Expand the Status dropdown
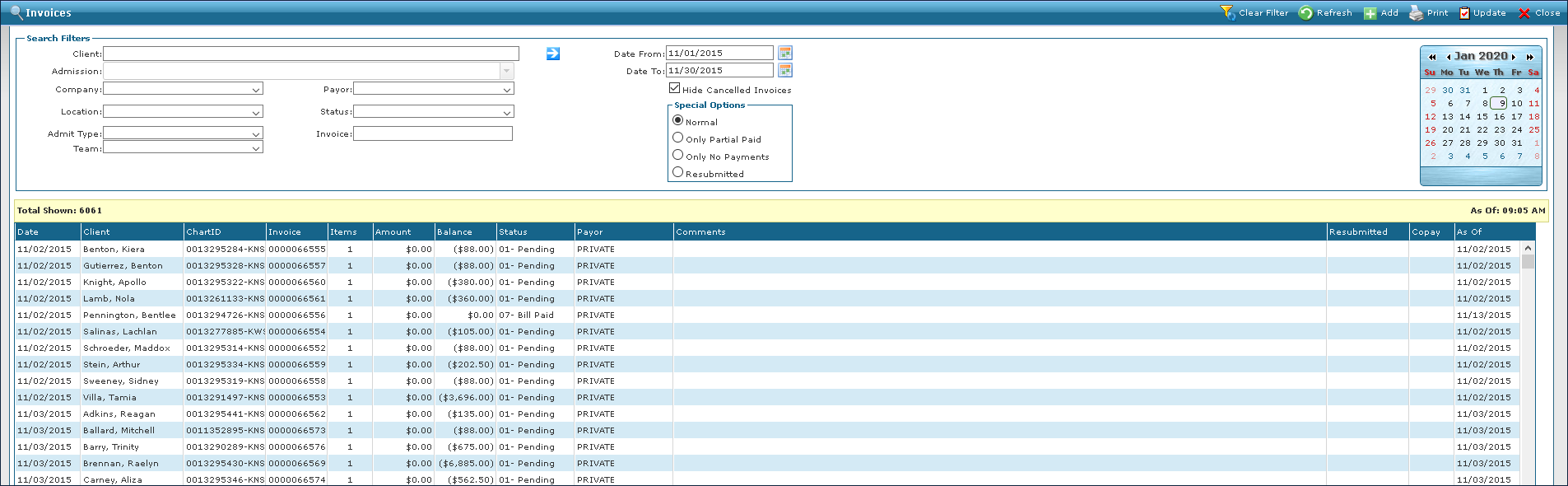This screenshot has width=1568, height=486. point(506,112)
